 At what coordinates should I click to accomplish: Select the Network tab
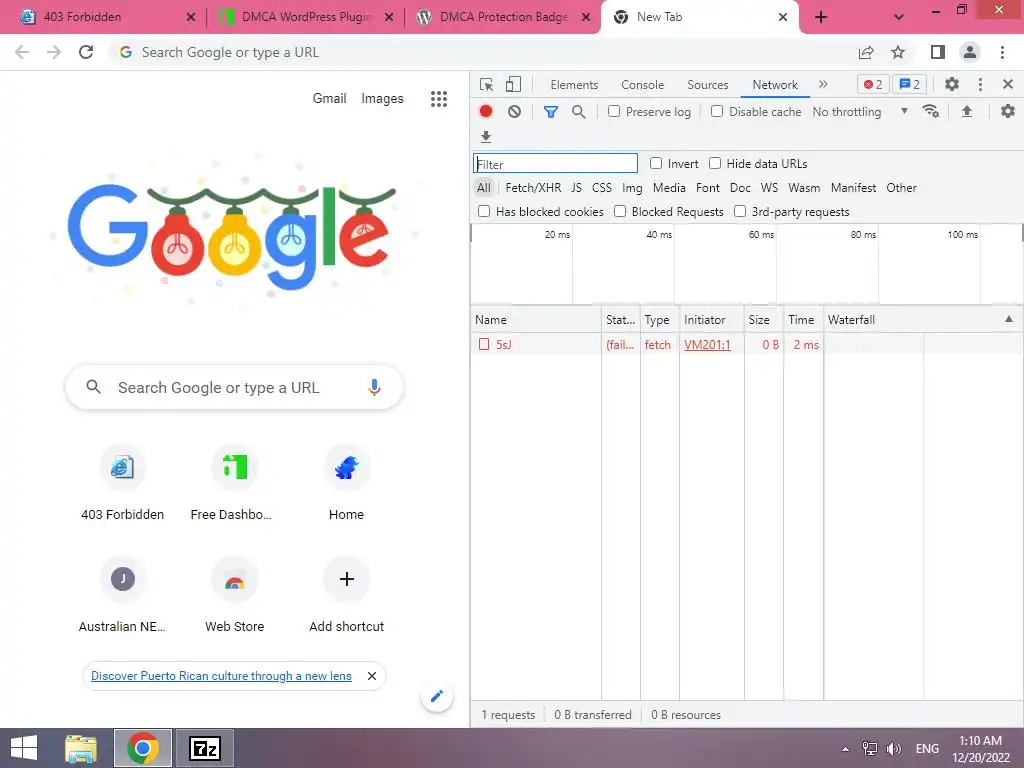pyautogui.click(x=775, y=85)
